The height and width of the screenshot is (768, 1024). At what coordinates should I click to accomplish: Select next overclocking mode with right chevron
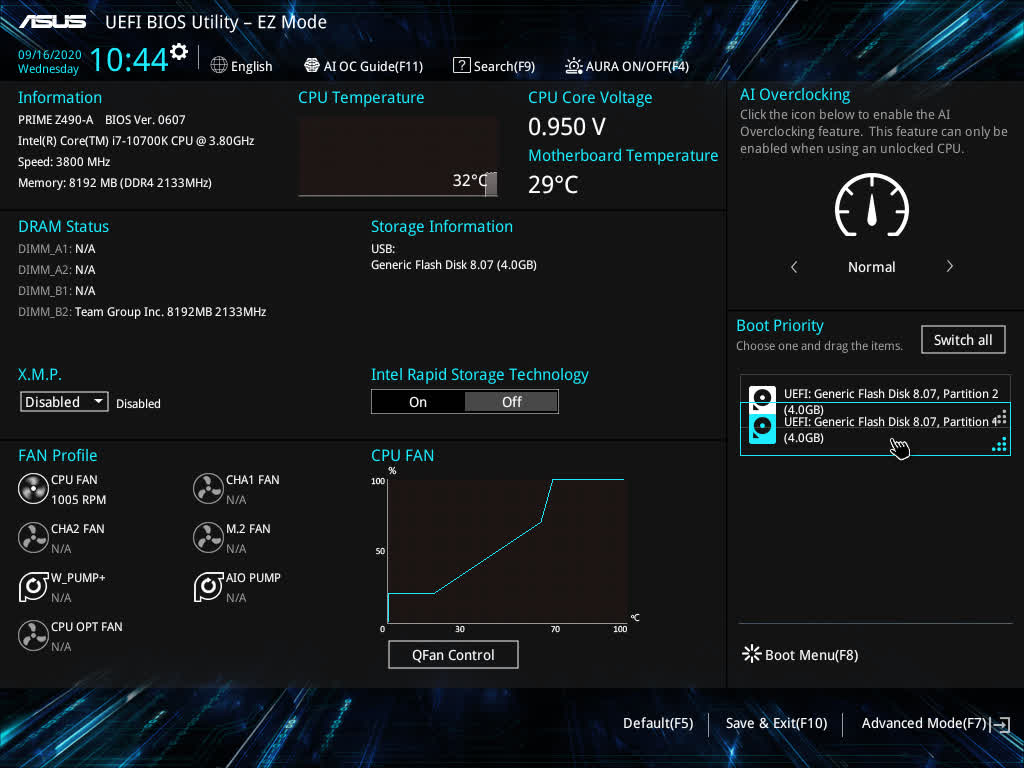[x=950, y=266]
